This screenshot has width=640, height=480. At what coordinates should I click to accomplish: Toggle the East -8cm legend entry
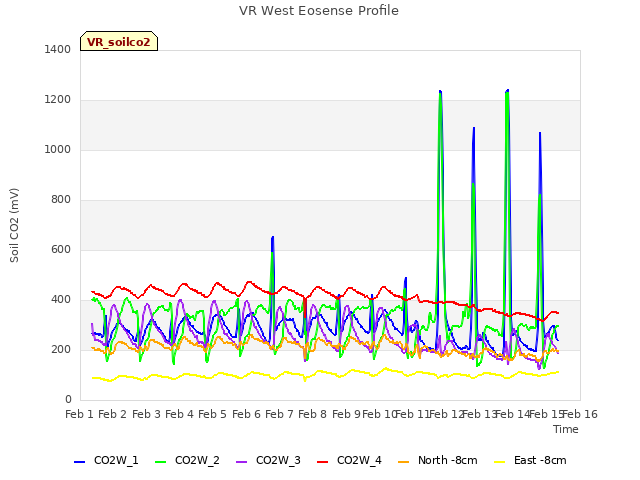pos(530,461)
